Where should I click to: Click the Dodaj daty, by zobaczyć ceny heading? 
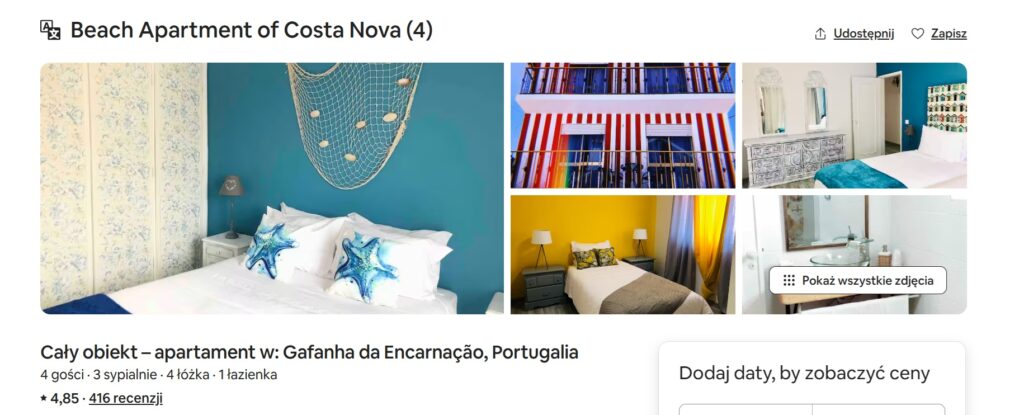(x=804, y=373)
